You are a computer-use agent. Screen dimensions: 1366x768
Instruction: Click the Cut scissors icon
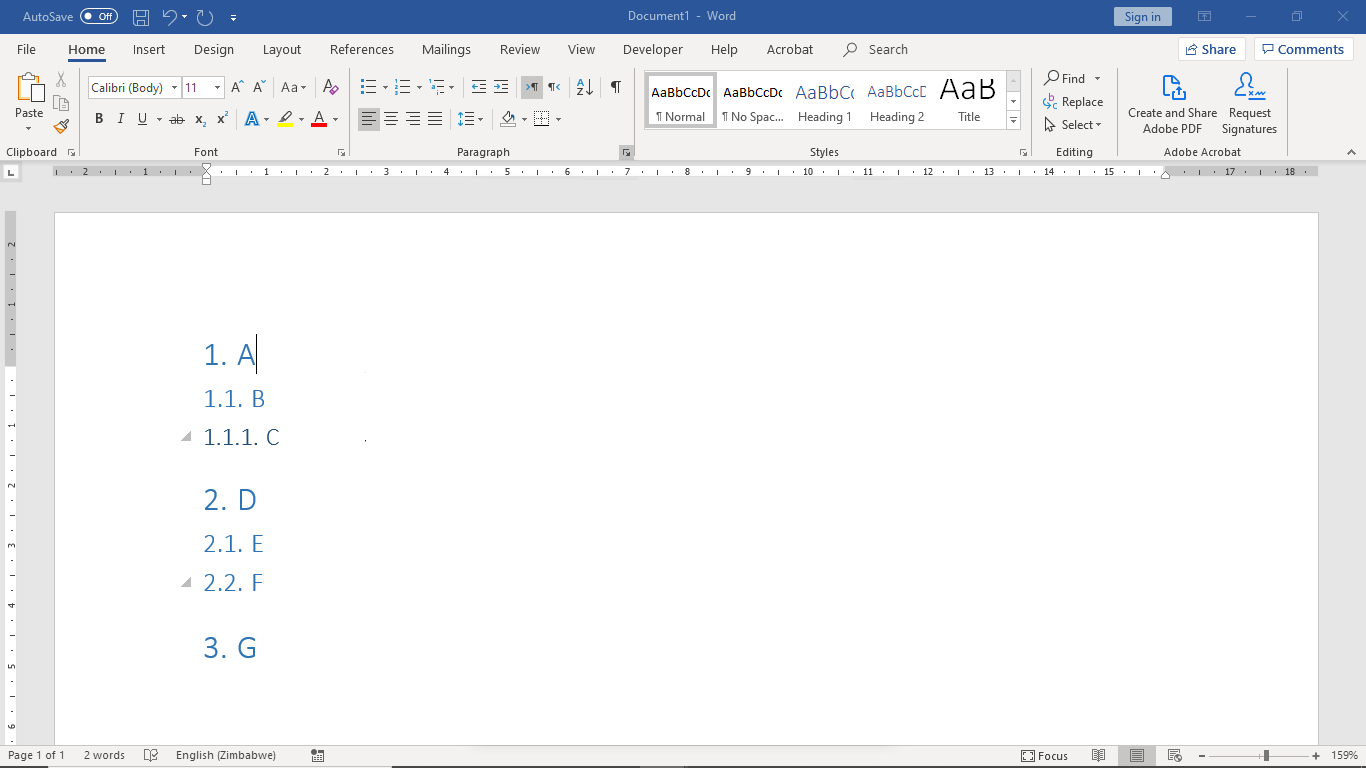point(61,79)
